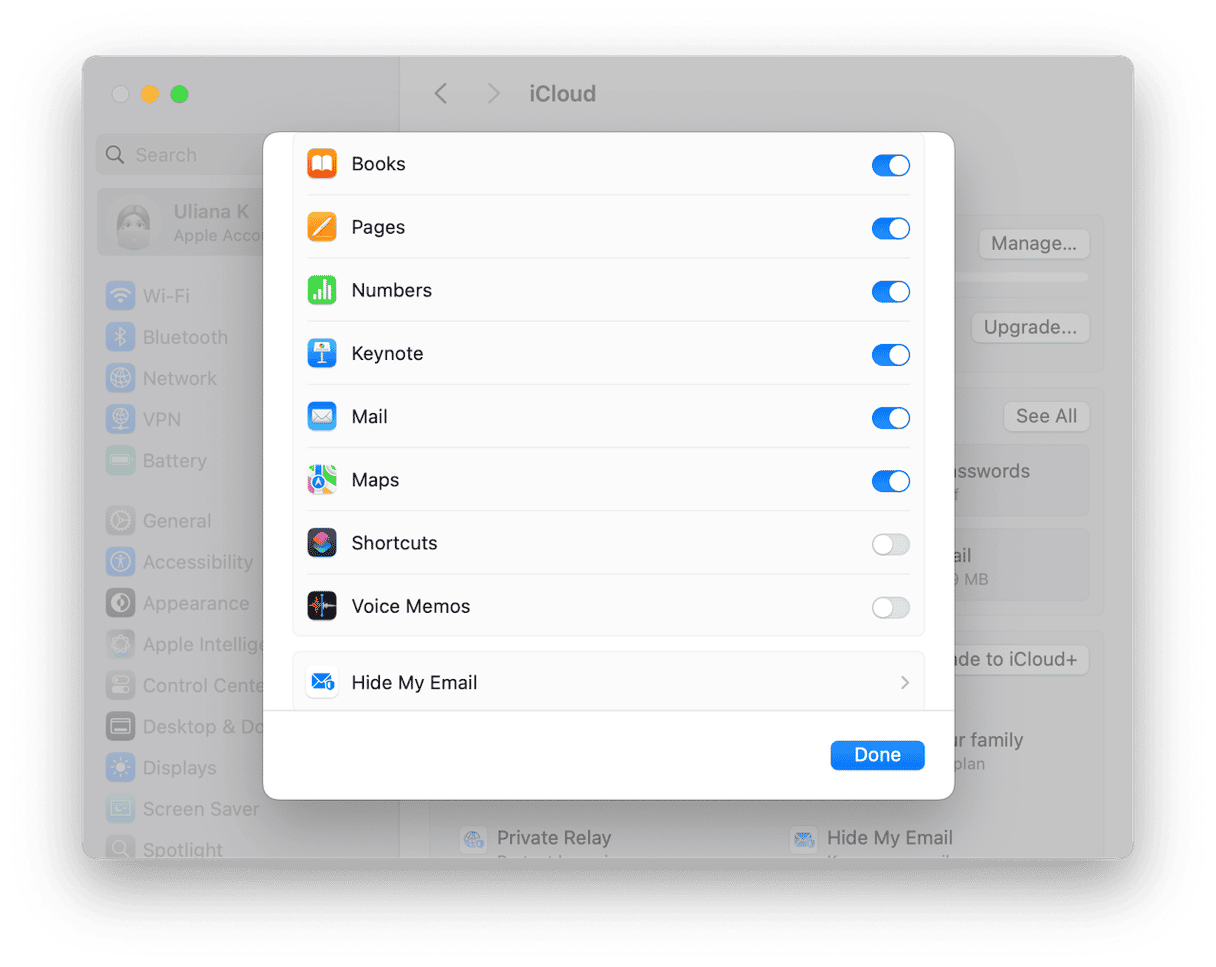Click the Manage... button
The height and width of the screenshot is (967, 1216).
coord(1034,243)
